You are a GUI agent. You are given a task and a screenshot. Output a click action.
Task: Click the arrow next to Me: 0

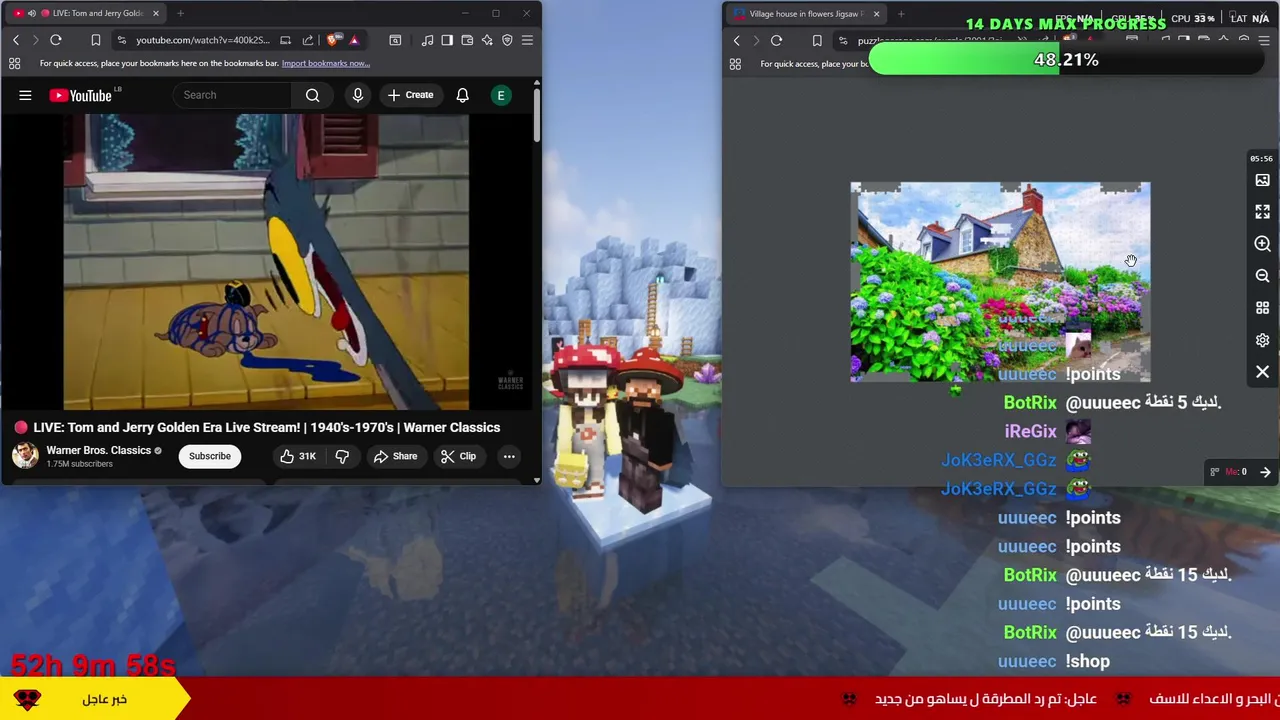1265,472
